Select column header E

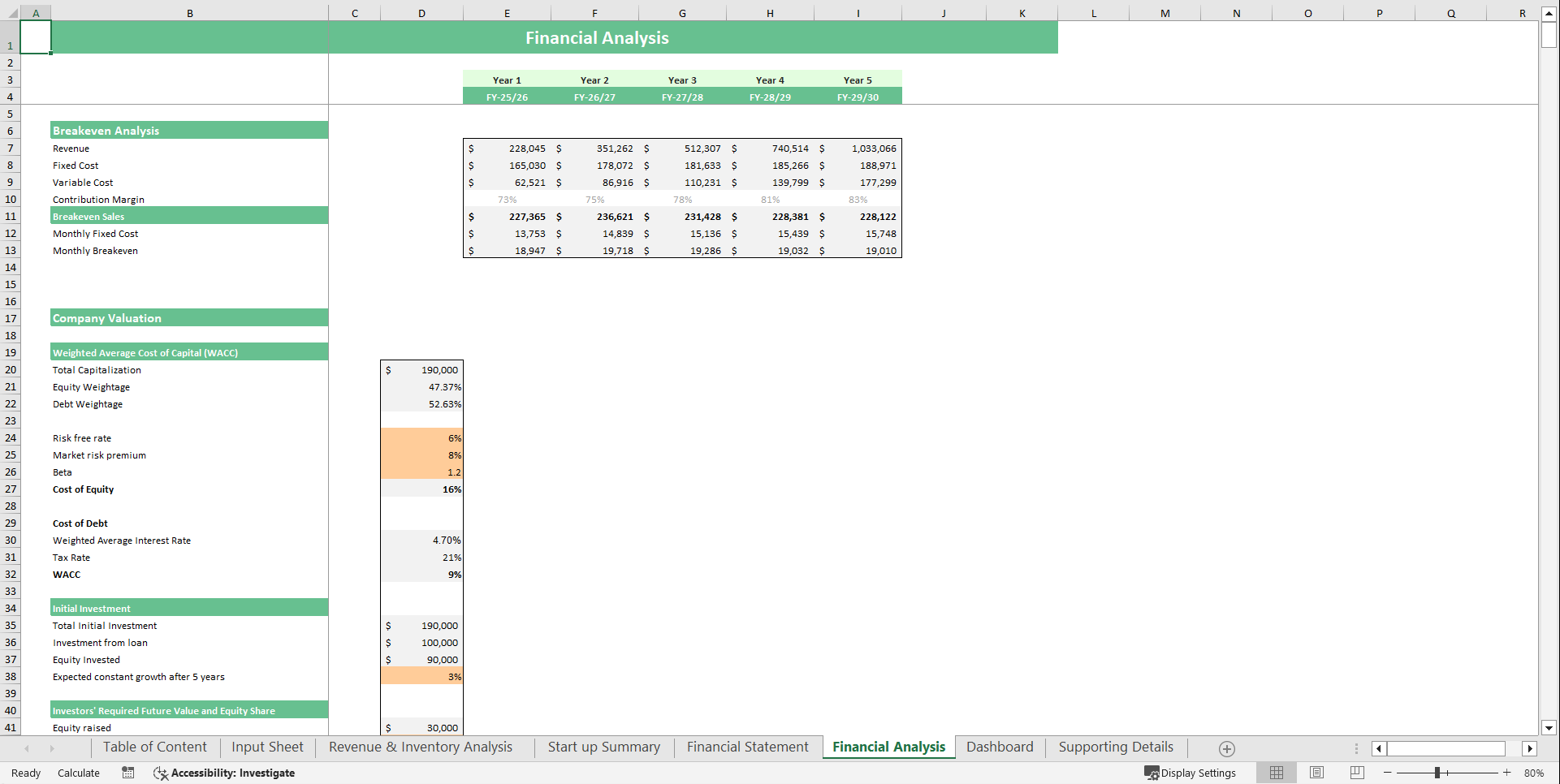(507, 13)
